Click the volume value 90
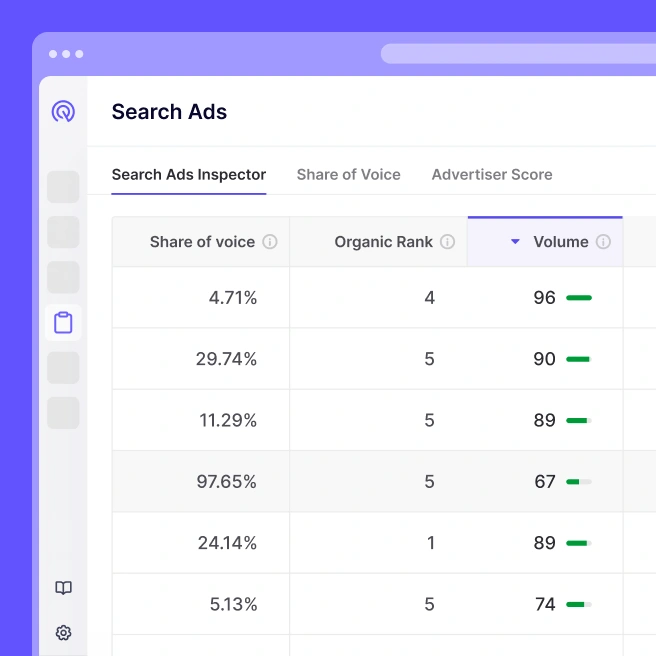Viewport: 656px width, 656px height. tap(544, 359)
